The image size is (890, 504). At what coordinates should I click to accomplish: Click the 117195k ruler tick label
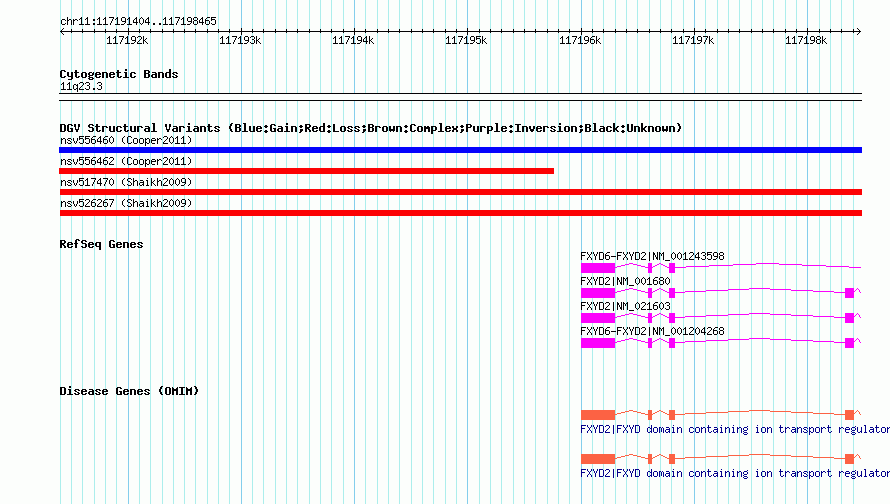(x=465, y=40)
